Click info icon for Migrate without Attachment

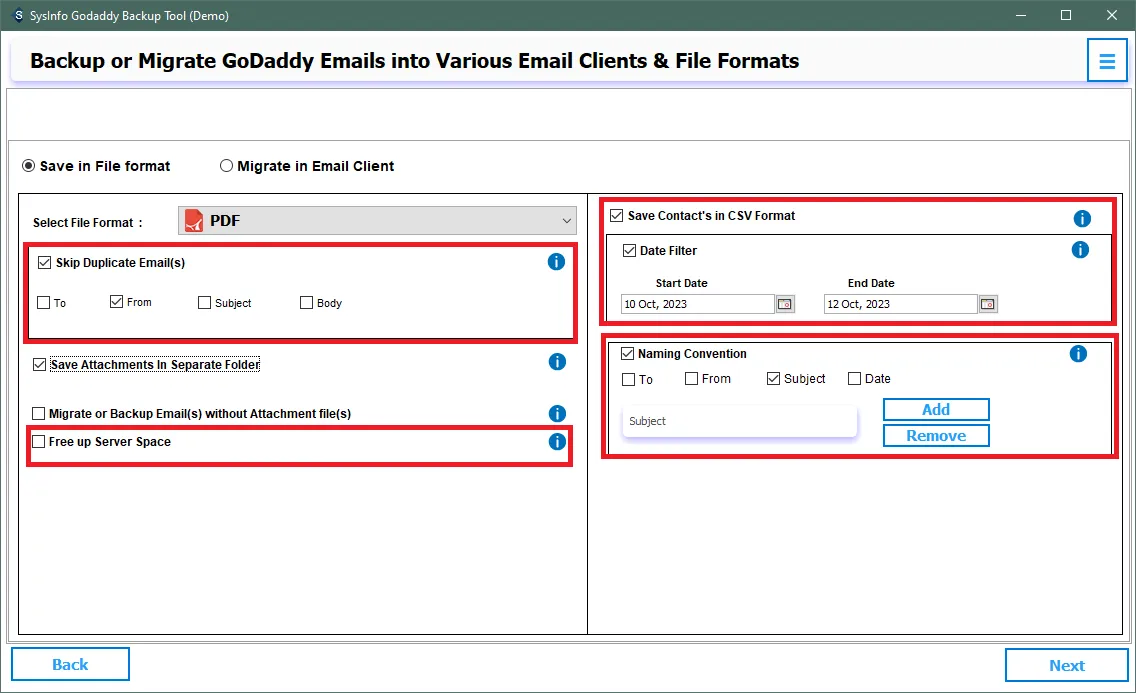[x=557, y=413]
